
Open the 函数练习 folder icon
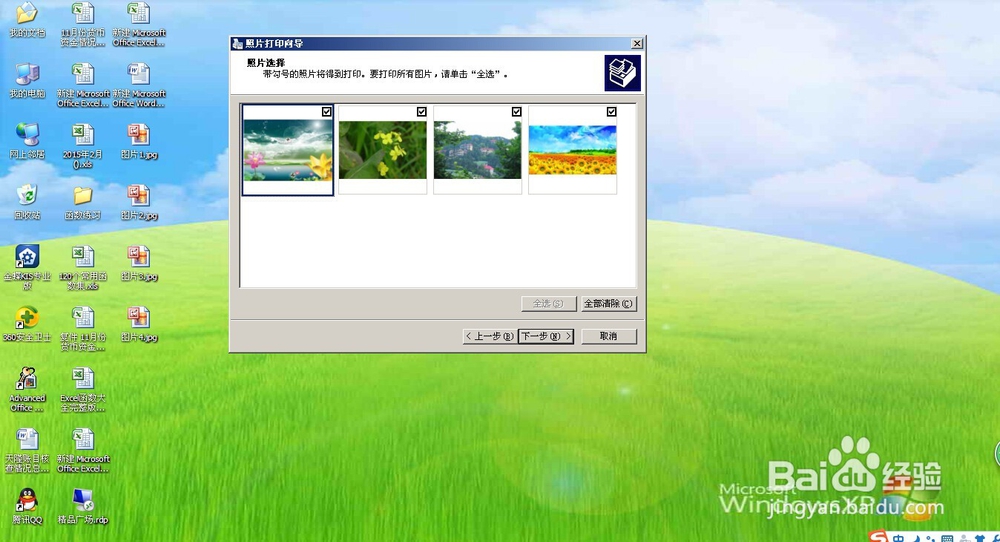point(83,196)
